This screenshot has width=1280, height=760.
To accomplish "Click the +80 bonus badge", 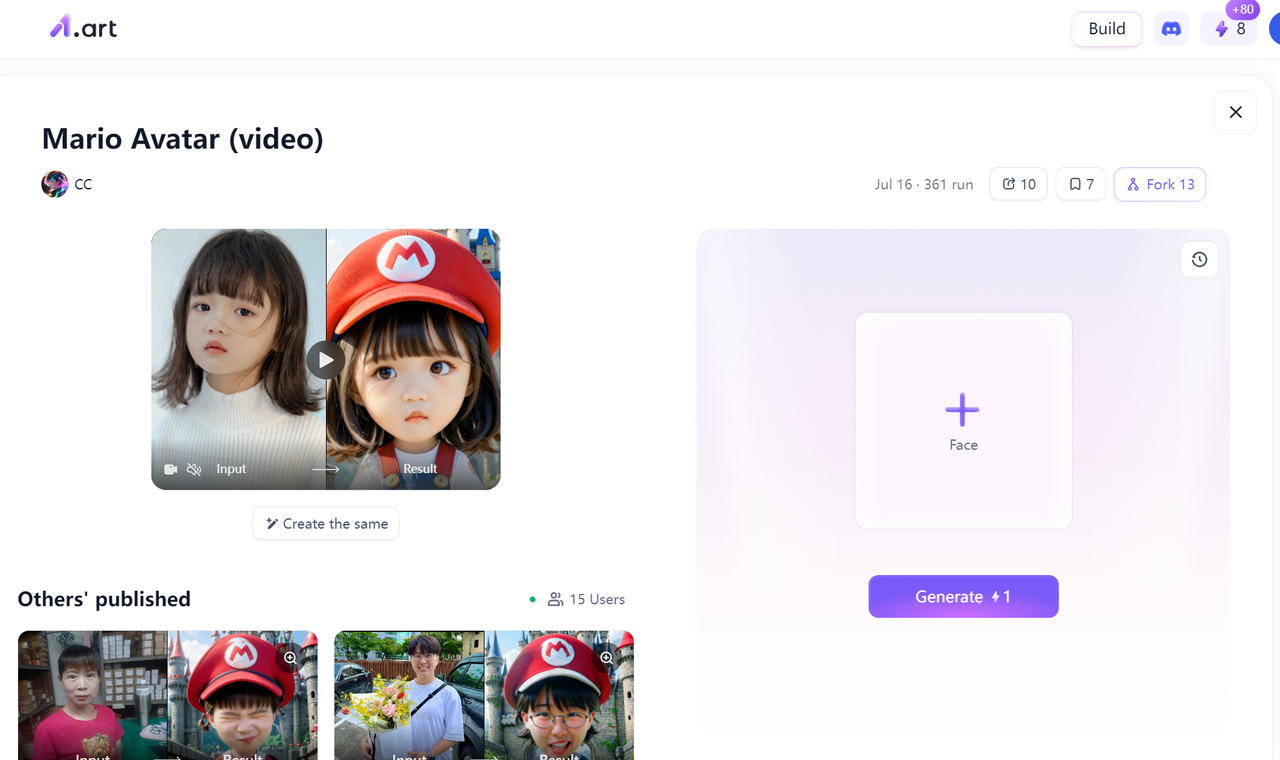I will pos(1243,9).
